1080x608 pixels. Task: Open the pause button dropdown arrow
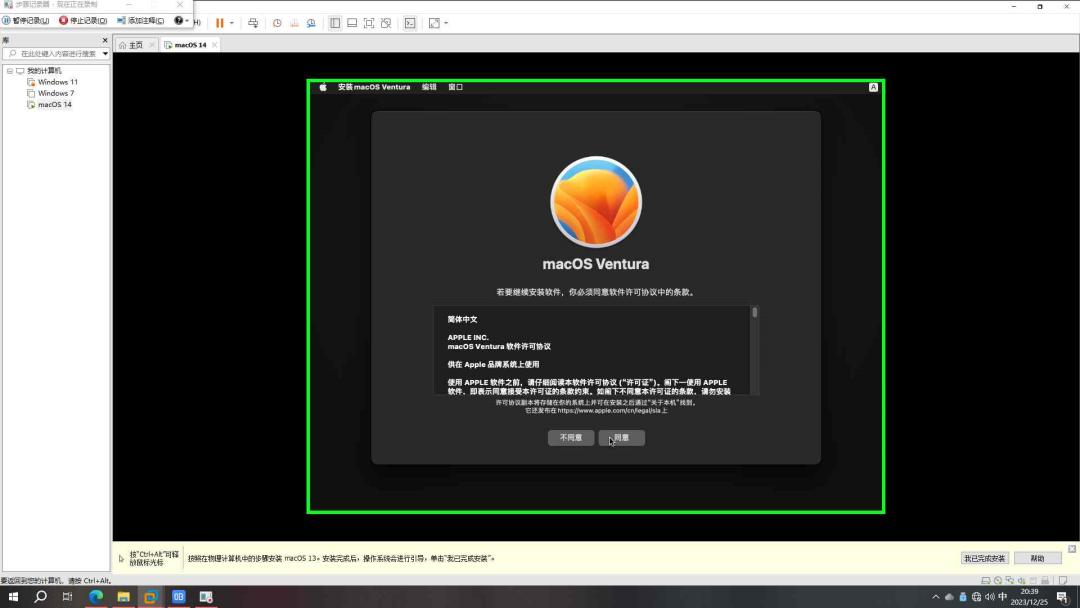pyautogui.click(x=231, y=22)
